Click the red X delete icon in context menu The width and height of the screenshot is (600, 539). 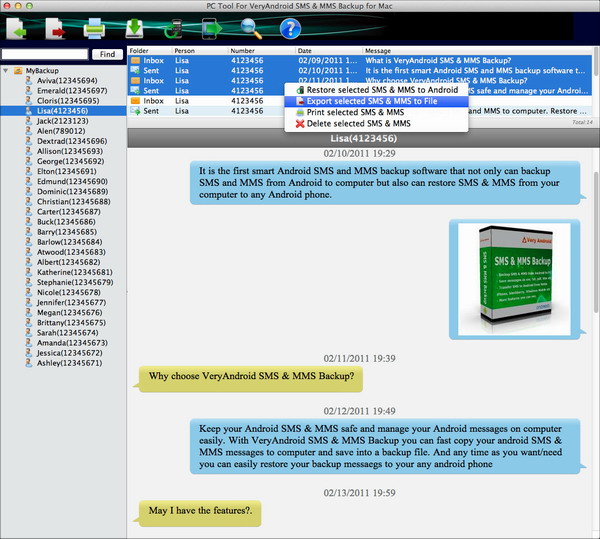(x=300, y=124)
